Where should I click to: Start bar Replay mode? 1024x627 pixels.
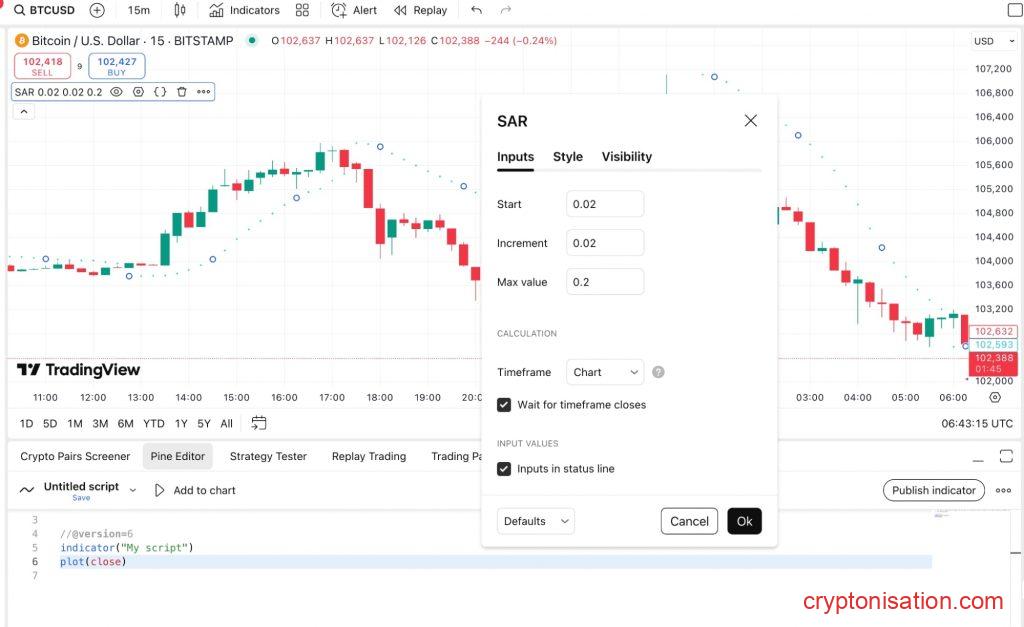pyautogui.click(x=421, y=10)
